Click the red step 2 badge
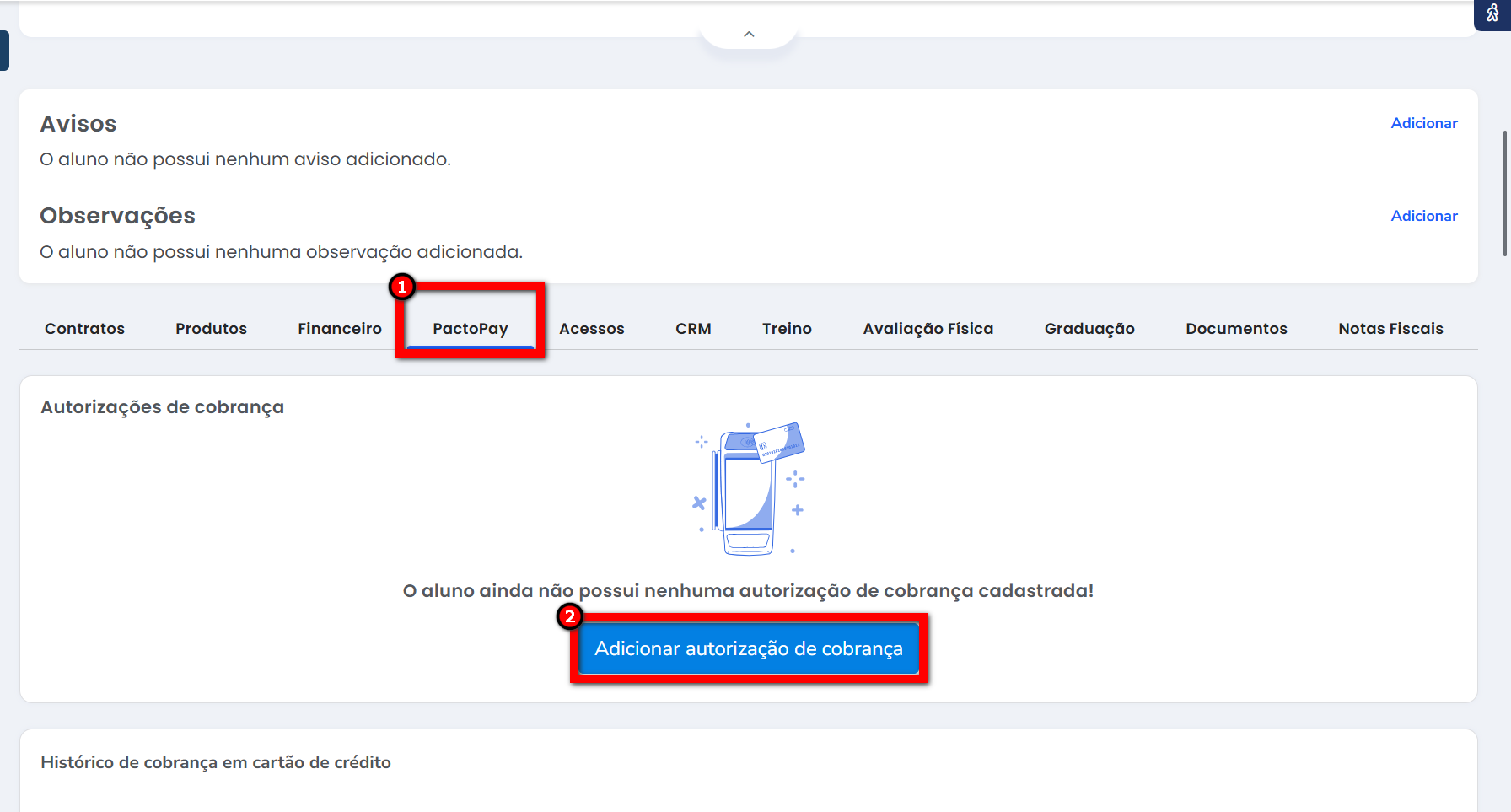The height and width of the screenshot is (812, 1511). pos(570,616)
